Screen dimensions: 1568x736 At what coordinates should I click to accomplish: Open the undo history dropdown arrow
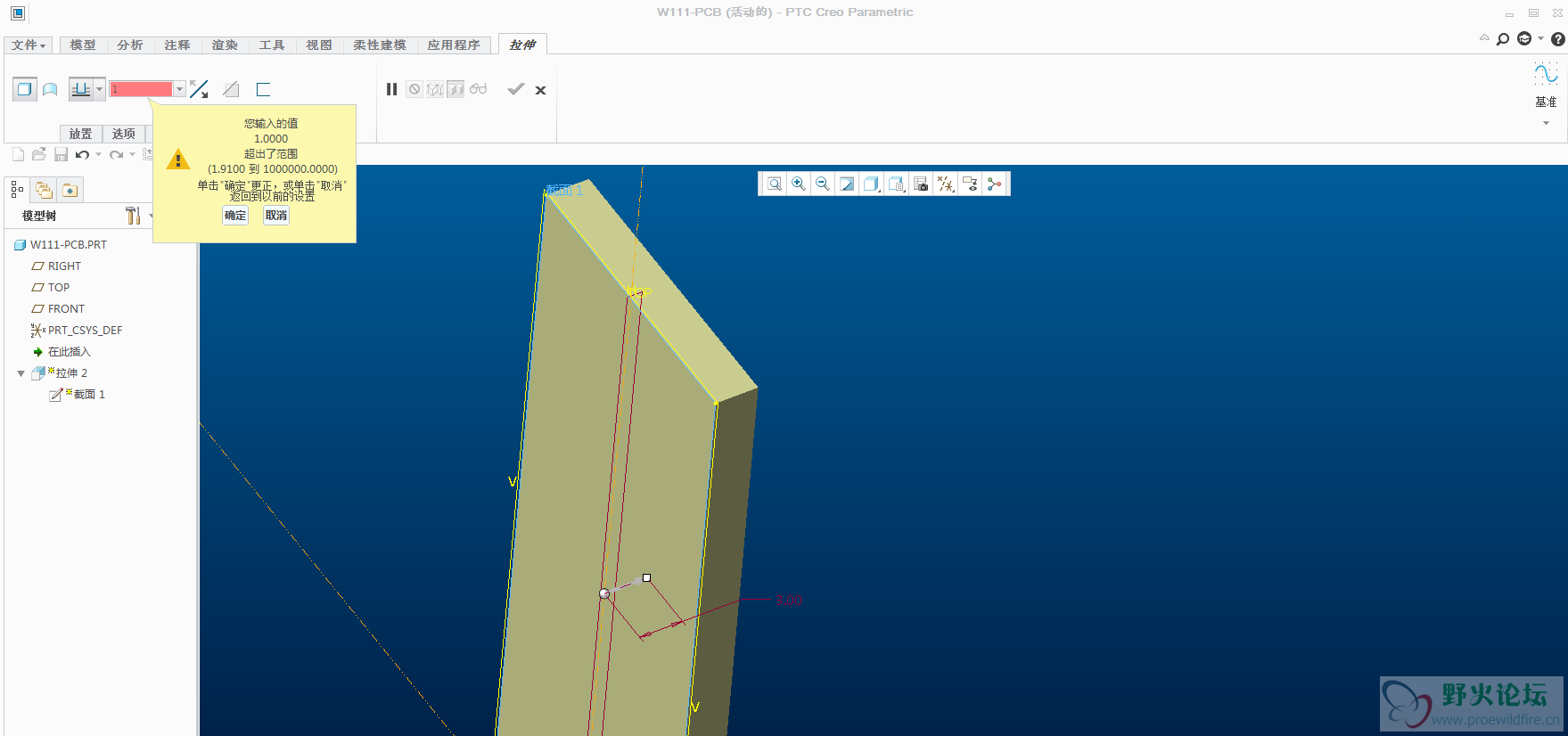coord(98,154)
